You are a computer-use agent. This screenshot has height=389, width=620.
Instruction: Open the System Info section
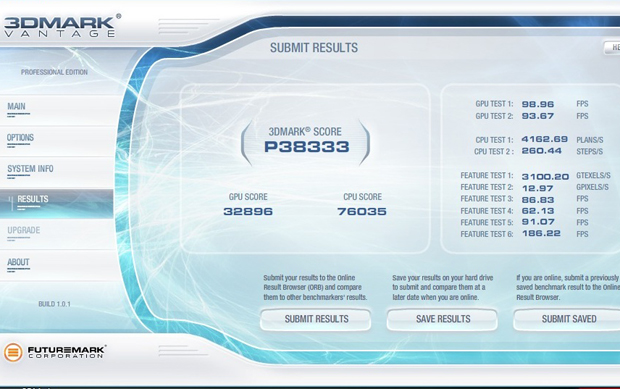30,169
